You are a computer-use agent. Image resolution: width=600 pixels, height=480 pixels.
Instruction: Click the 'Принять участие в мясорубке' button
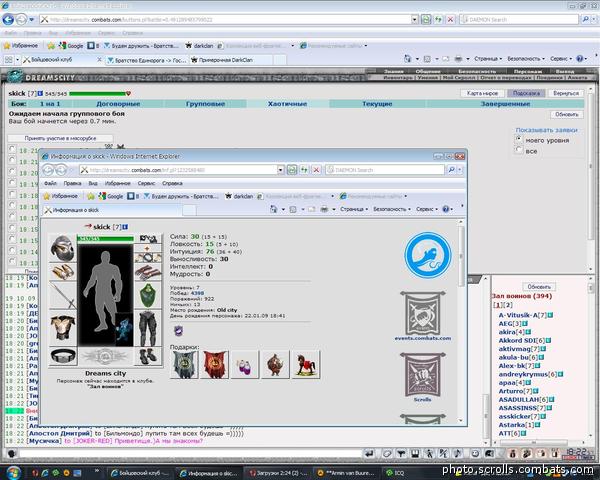pyautogui.click(x=60, y=138)
